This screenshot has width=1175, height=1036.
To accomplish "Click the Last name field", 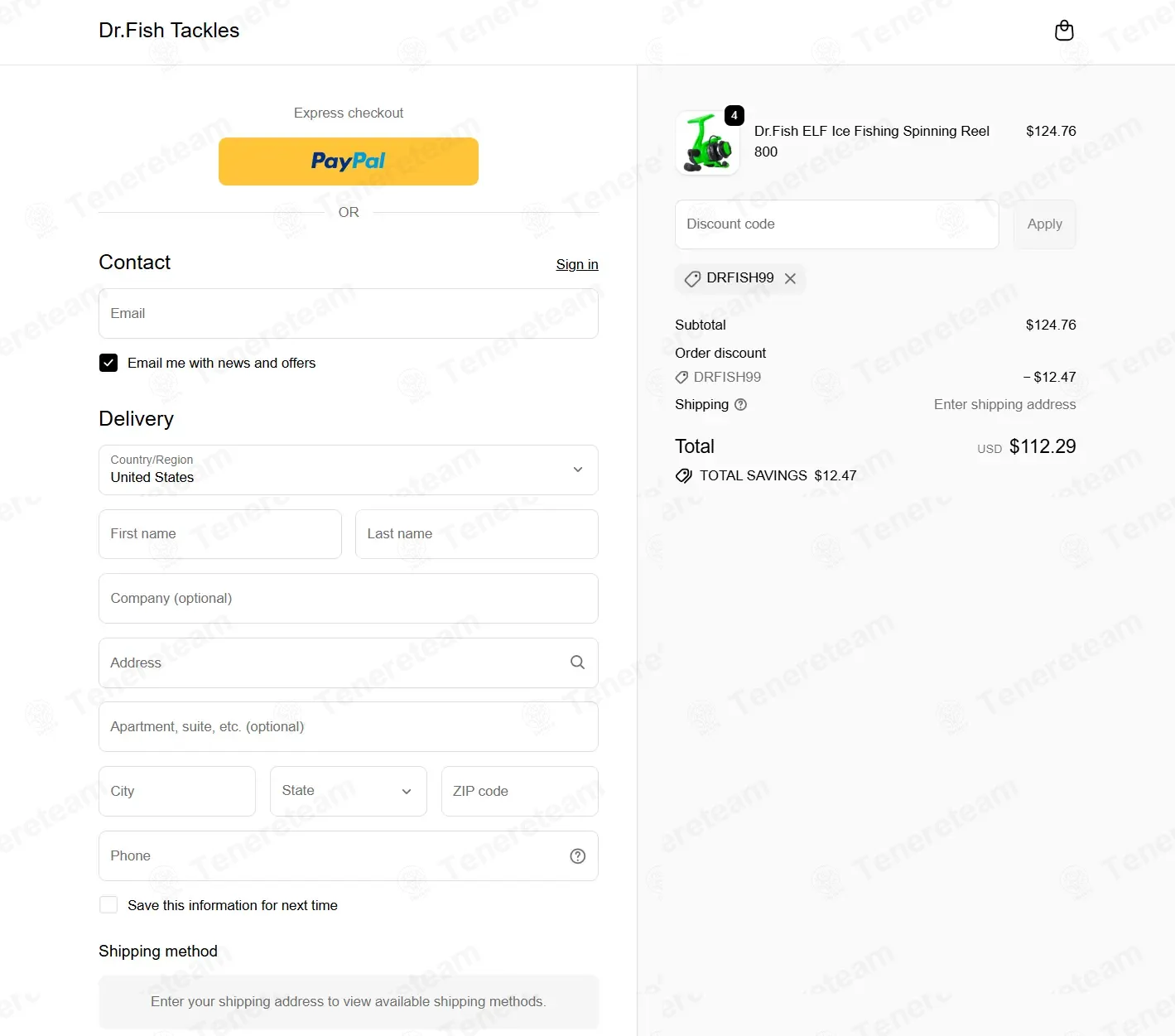I will point(476,534).
